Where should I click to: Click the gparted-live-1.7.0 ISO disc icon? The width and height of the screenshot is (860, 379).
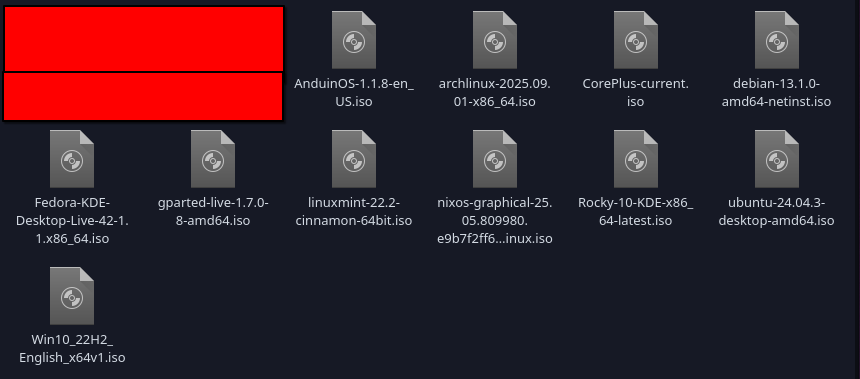213,159
